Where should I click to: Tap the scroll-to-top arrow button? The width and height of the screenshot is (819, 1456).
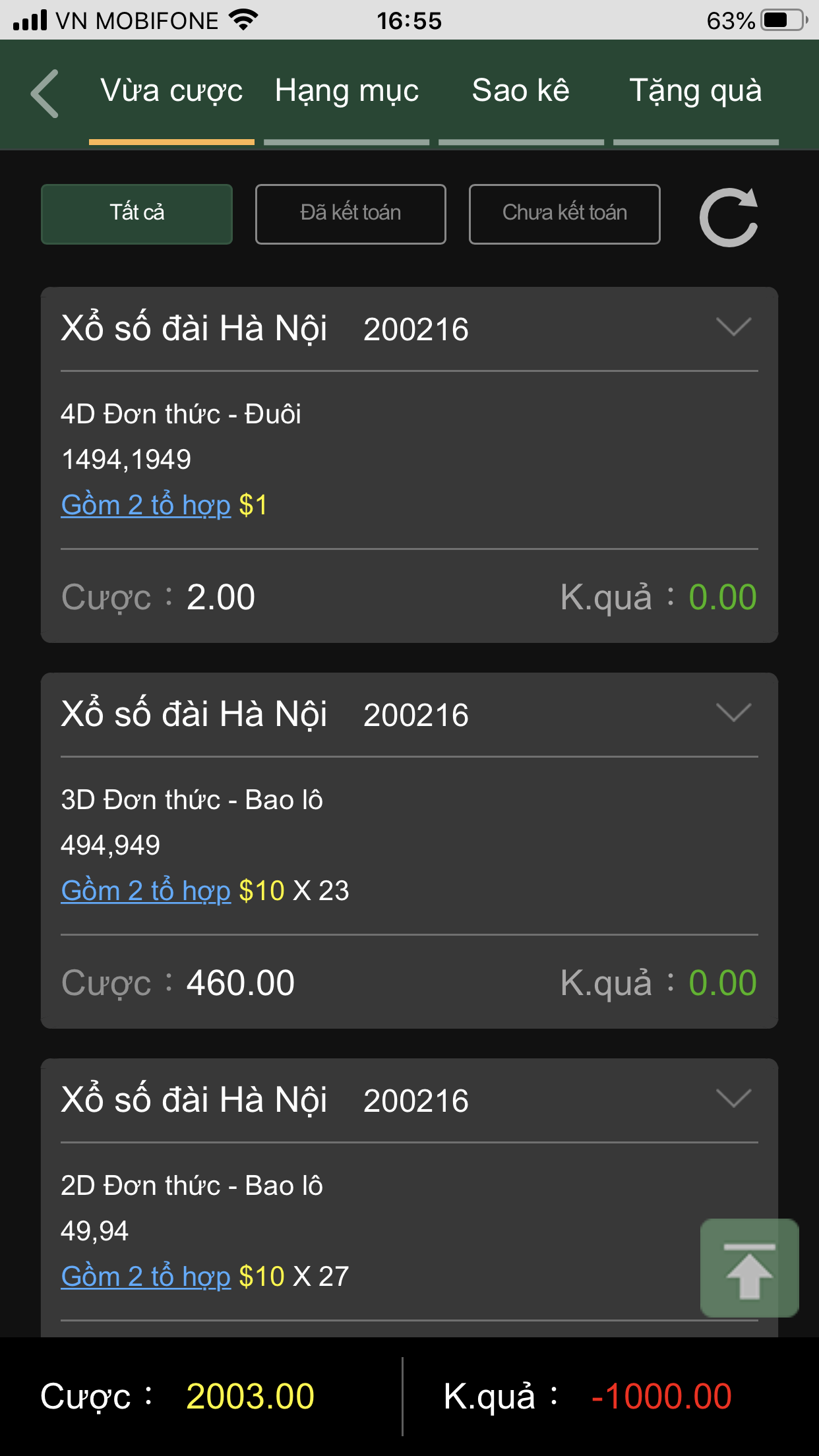pos(749,1268)
